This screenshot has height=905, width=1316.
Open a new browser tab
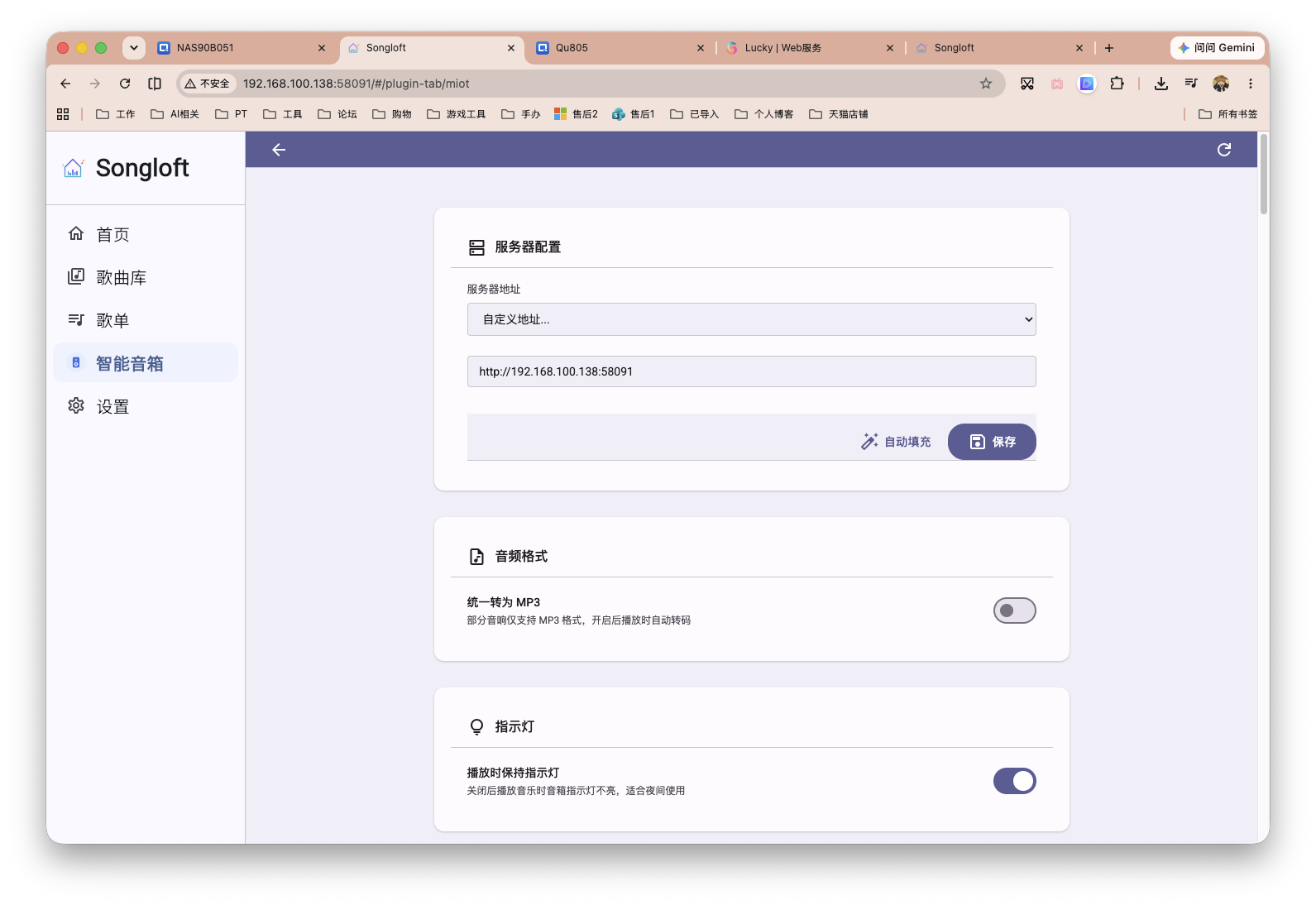tap(1109, 48)
